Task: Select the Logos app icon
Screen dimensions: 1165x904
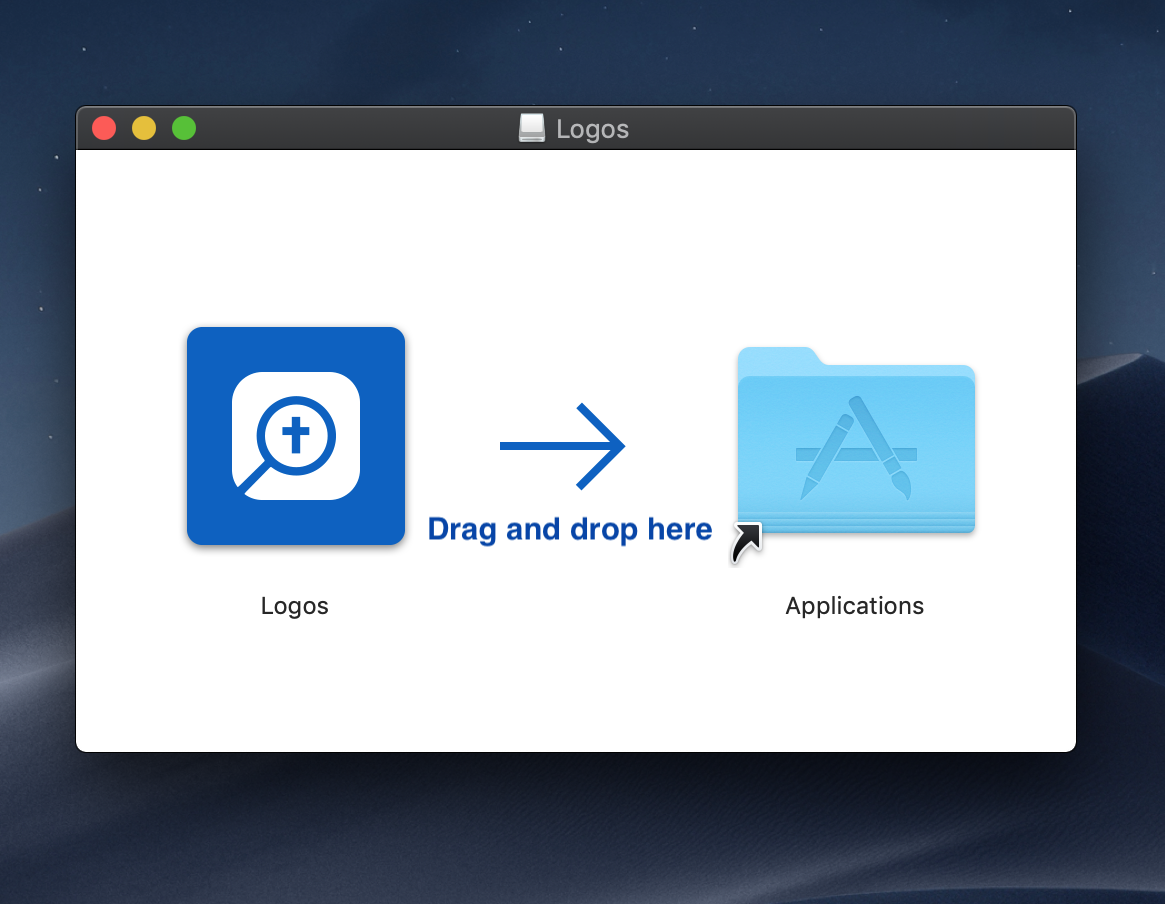Action: point(296,436)
